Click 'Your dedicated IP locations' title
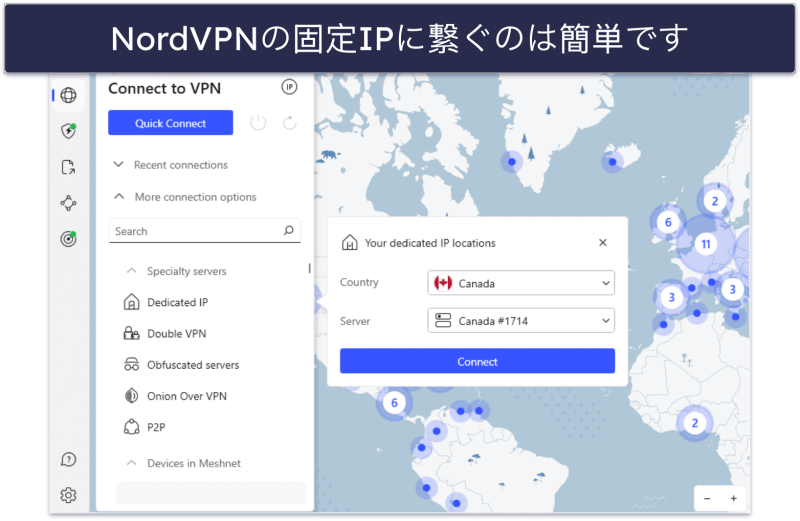The width and height of the screenshot is (800, 521). click(x=430, y=243)
